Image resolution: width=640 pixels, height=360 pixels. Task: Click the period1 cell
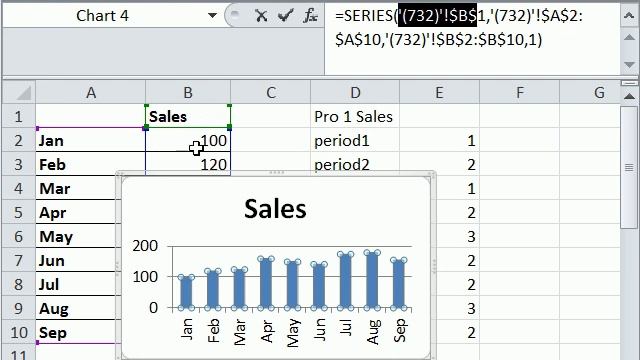click(x=355, y=140)
